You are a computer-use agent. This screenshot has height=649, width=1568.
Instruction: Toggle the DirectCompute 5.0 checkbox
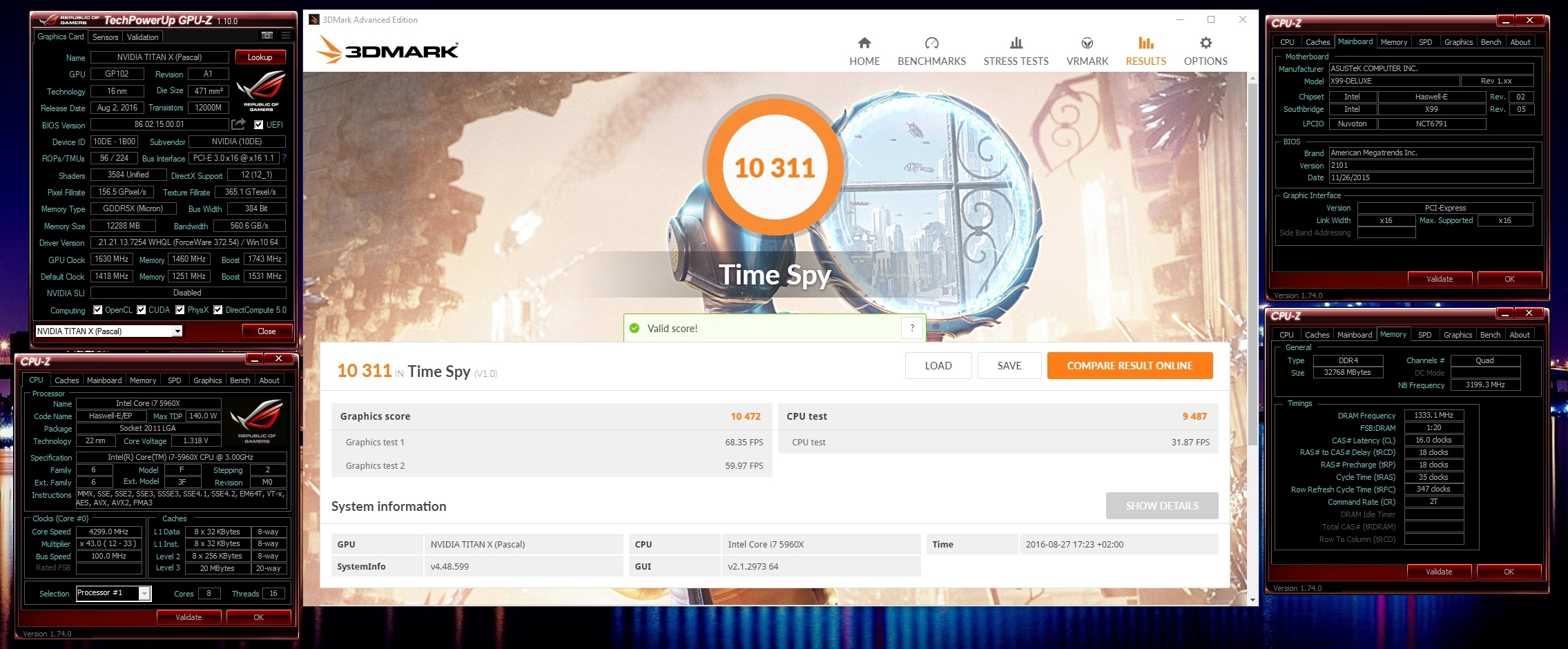tap(217, 310)
